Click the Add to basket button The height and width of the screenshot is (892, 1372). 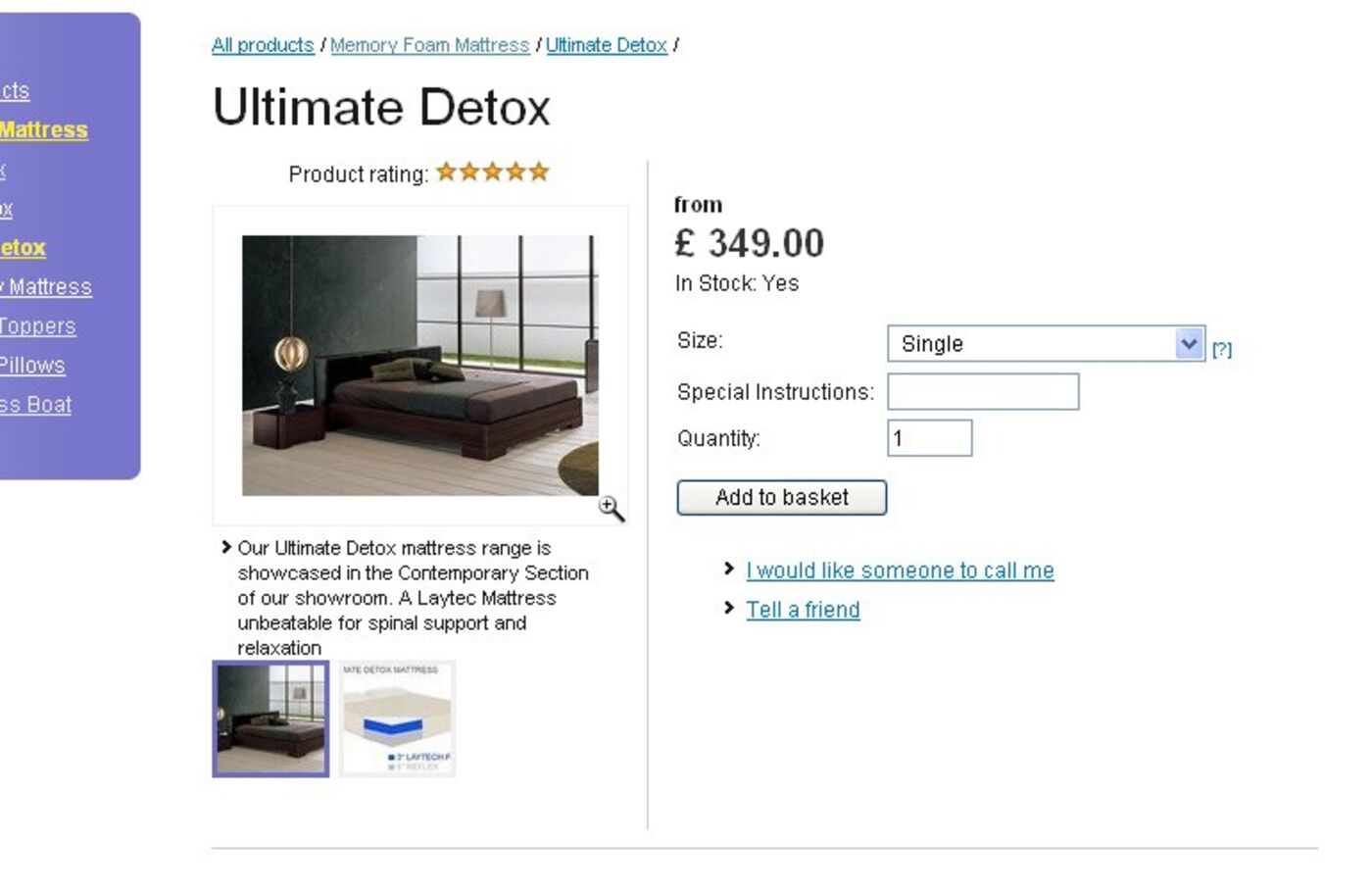[782, 497]
